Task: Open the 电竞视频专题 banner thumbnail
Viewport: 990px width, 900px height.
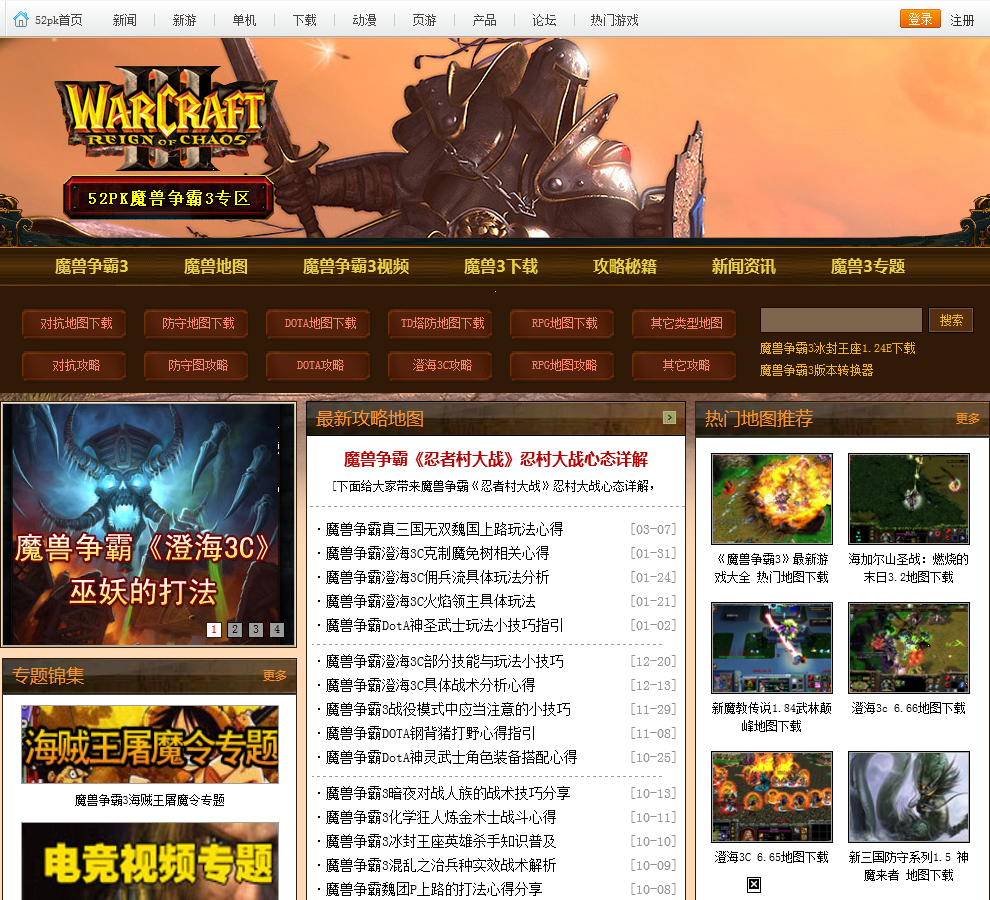Action: (150, 861)
